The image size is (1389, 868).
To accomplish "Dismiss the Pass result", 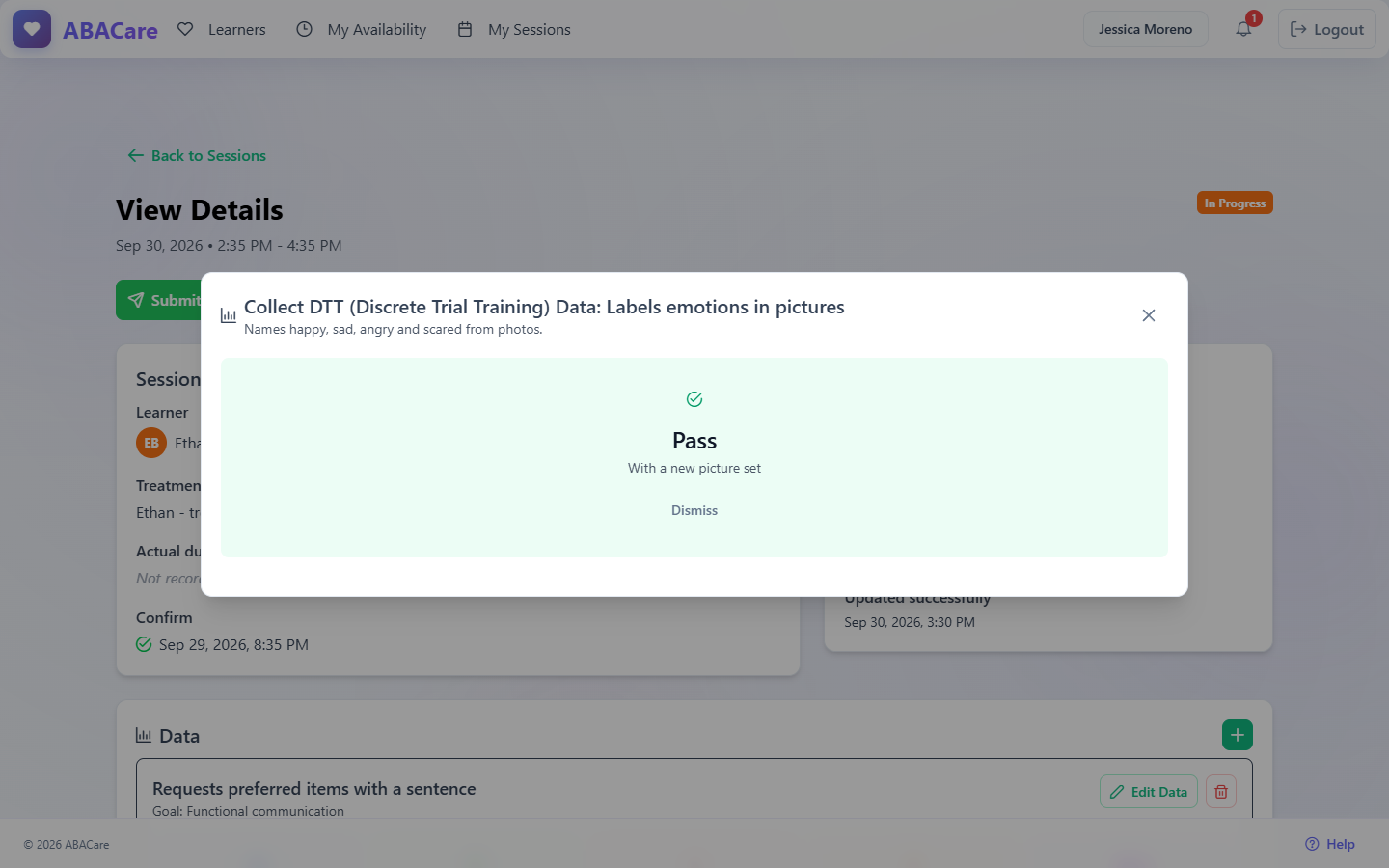I will pos(694,510).
